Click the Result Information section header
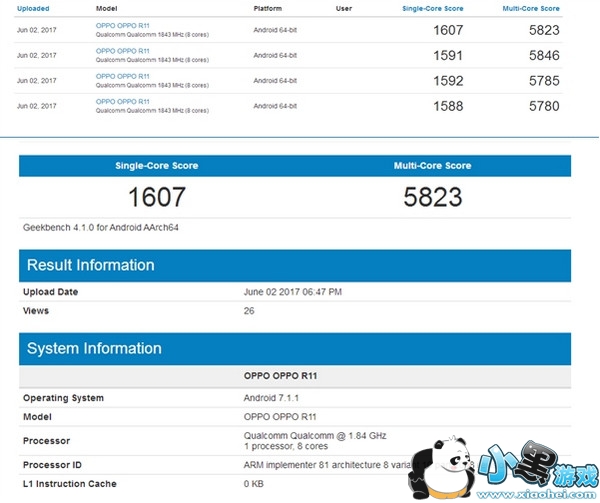The image size is (600, 503). (90, 265)
